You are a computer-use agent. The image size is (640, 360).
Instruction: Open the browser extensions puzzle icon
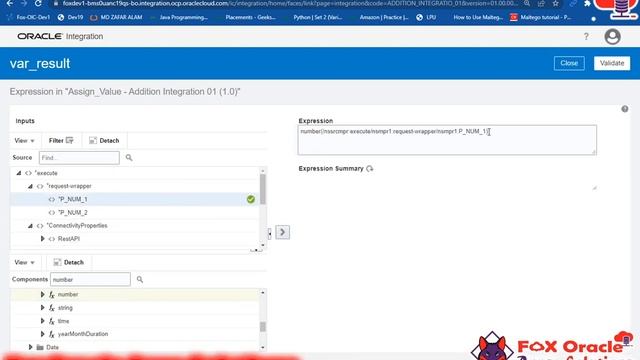tap(587, 3)
